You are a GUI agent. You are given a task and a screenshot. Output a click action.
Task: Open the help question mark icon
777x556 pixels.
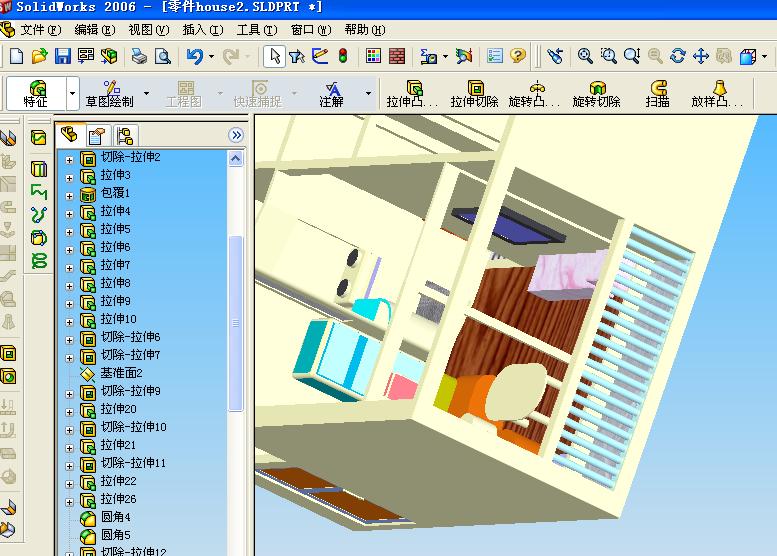pyautogui.click(x=518, y=56)
